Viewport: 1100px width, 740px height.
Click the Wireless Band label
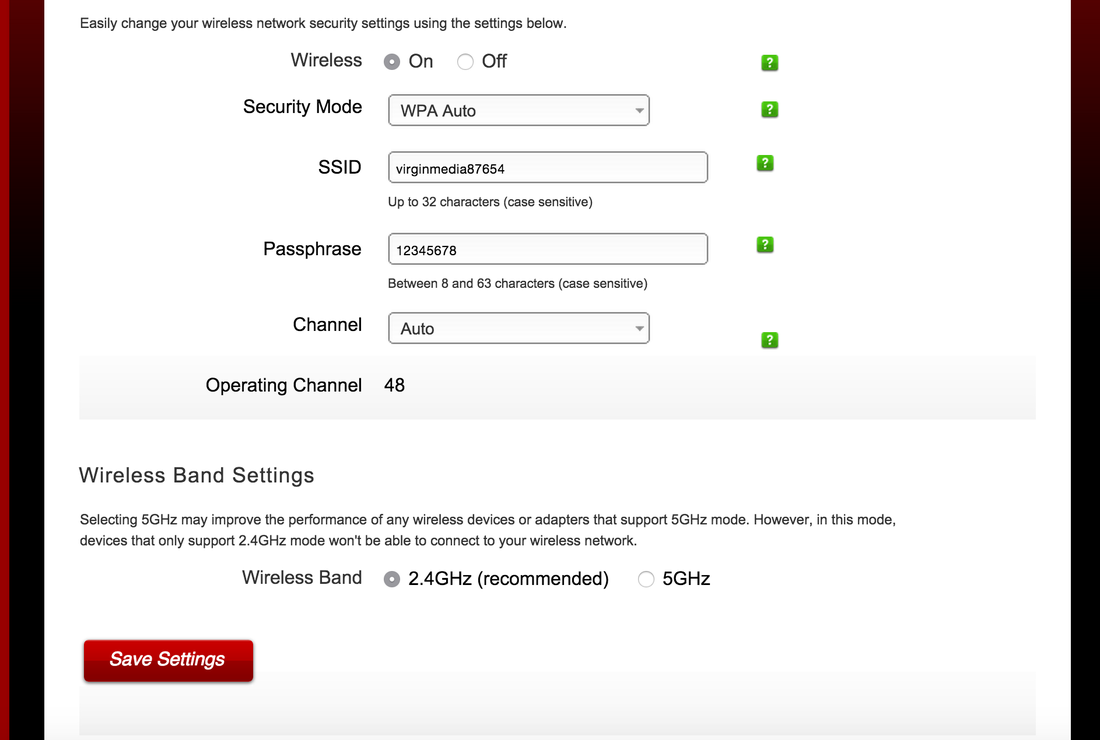(x=302, y=577)
